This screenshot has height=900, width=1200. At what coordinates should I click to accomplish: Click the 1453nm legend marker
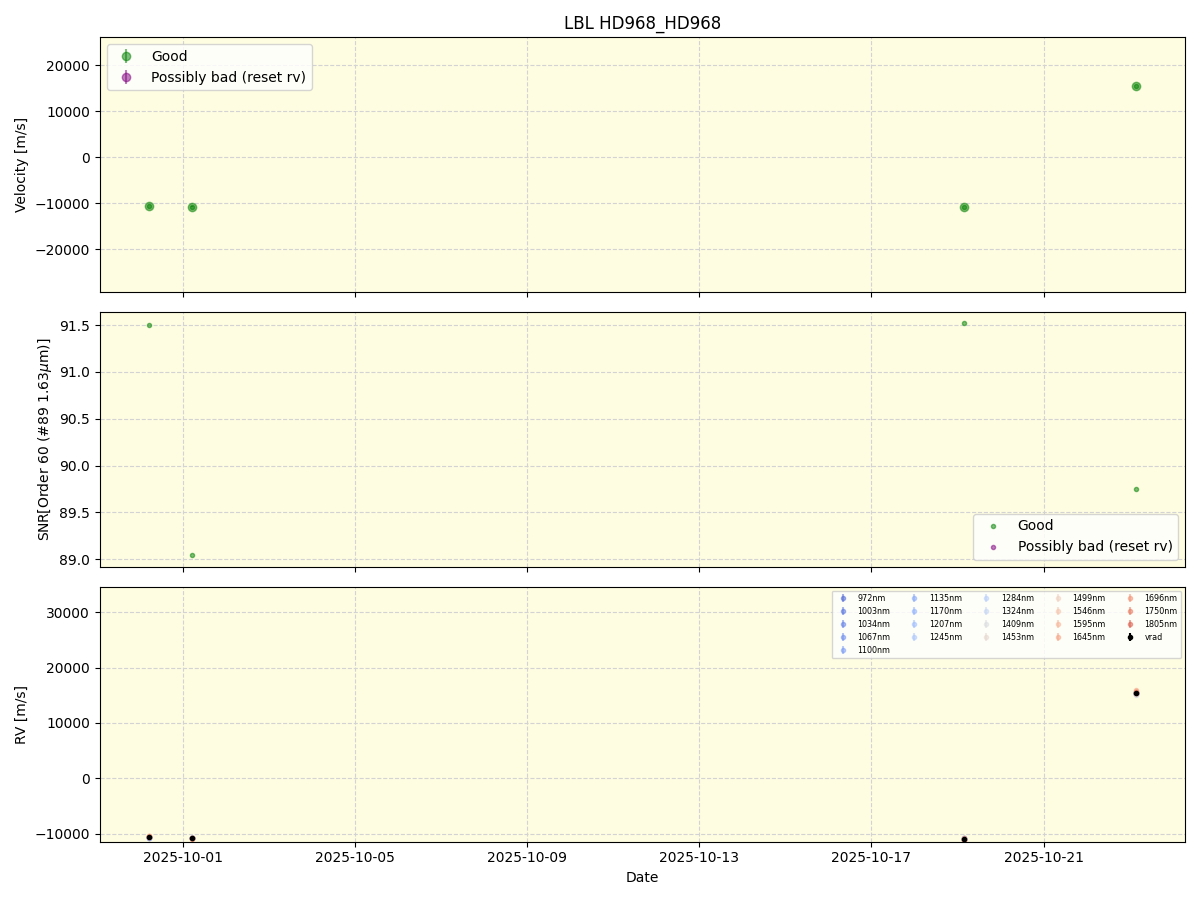986,637
